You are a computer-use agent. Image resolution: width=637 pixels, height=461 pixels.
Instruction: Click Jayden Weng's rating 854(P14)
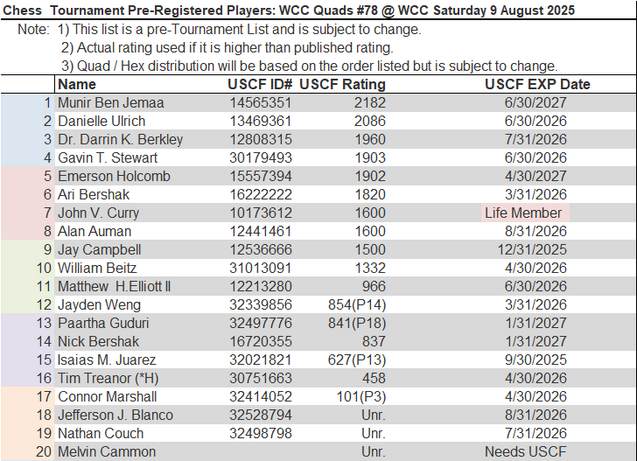pyautogui.click(x=359, y=304)
